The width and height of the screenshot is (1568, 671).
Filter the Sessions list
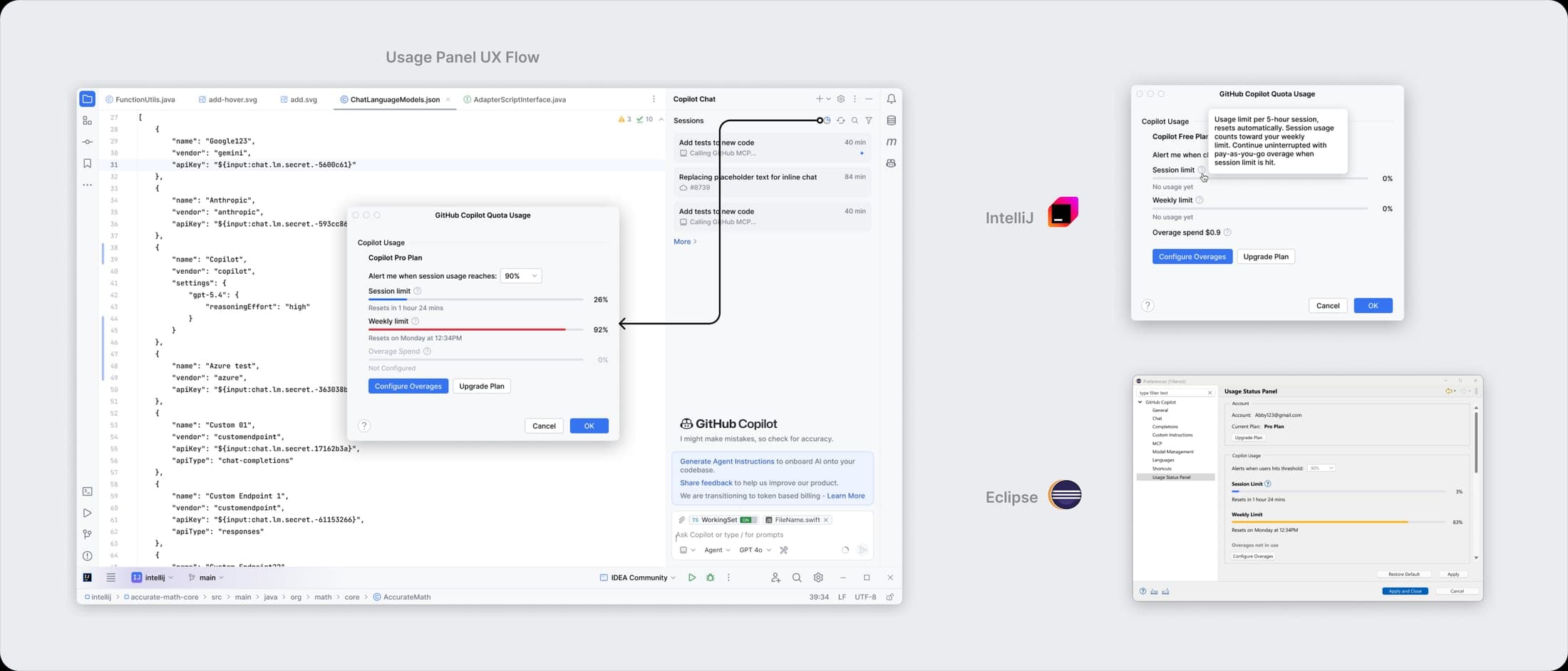tap(869, 121)
